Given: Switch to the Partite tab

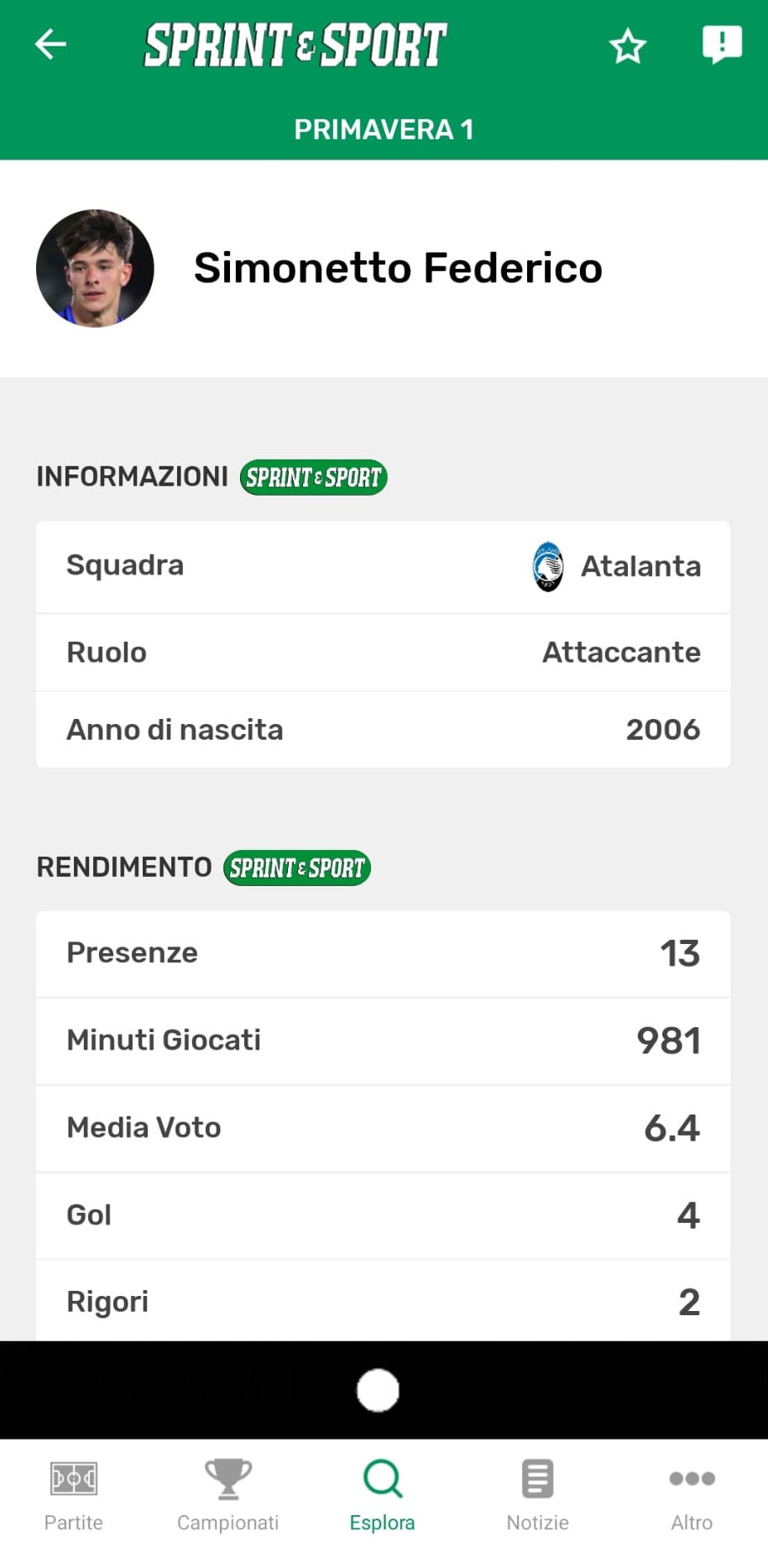Looking at the screenshot, I should click(74, 1496).
